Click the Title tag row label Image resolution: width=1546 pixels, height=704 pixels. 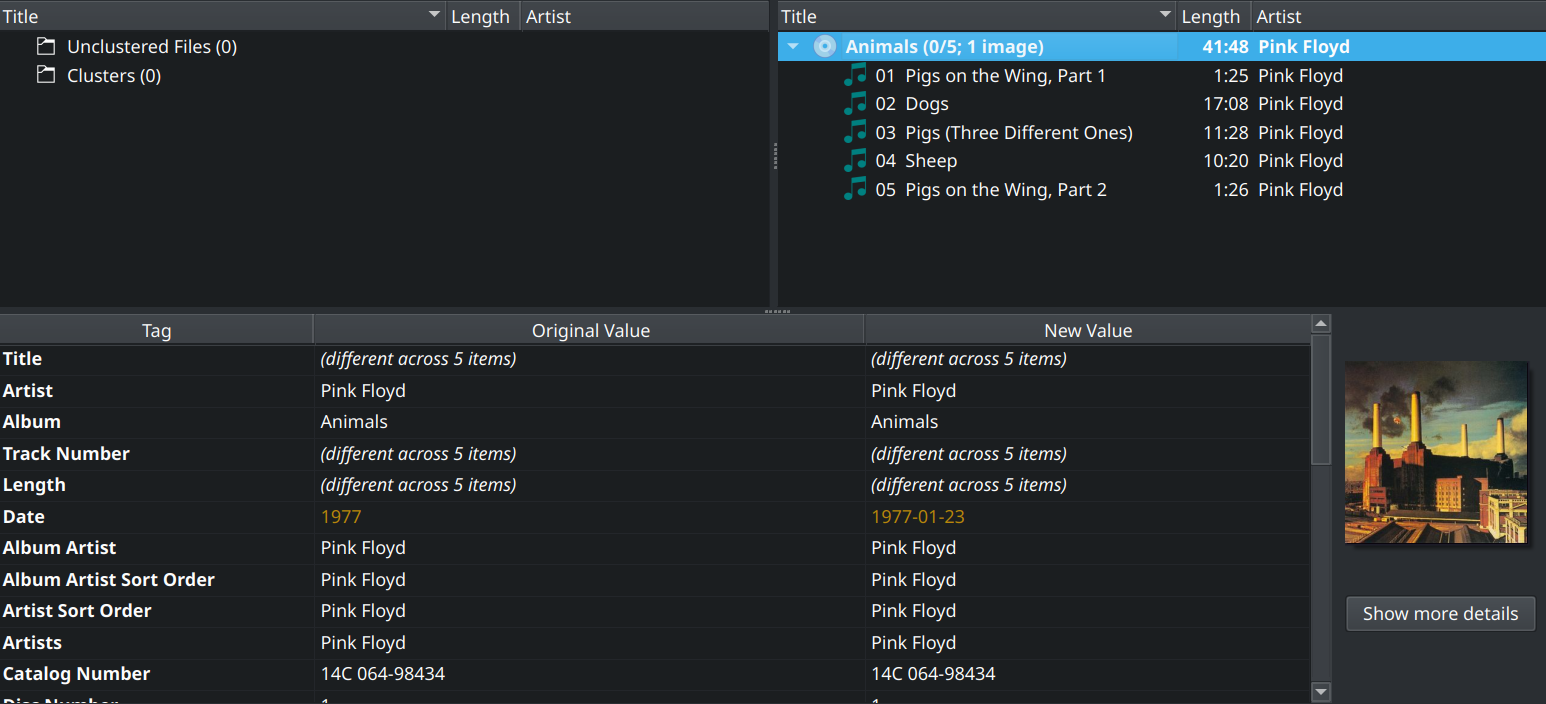click(x=22, y=358)
